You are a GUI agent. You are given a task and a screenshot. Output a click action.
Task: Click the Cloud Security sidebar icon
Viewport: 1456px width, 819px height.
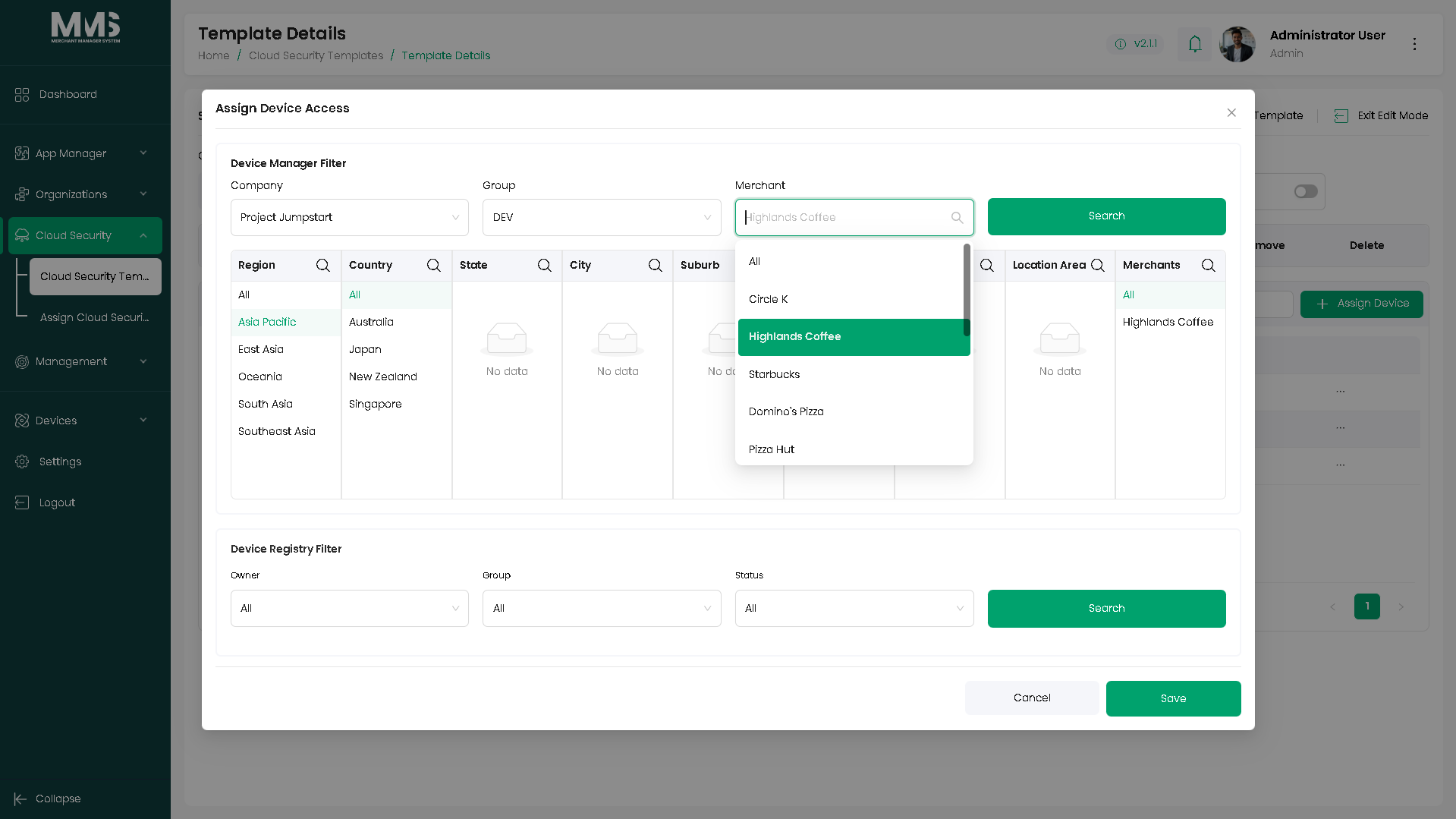tap(22, 235)
